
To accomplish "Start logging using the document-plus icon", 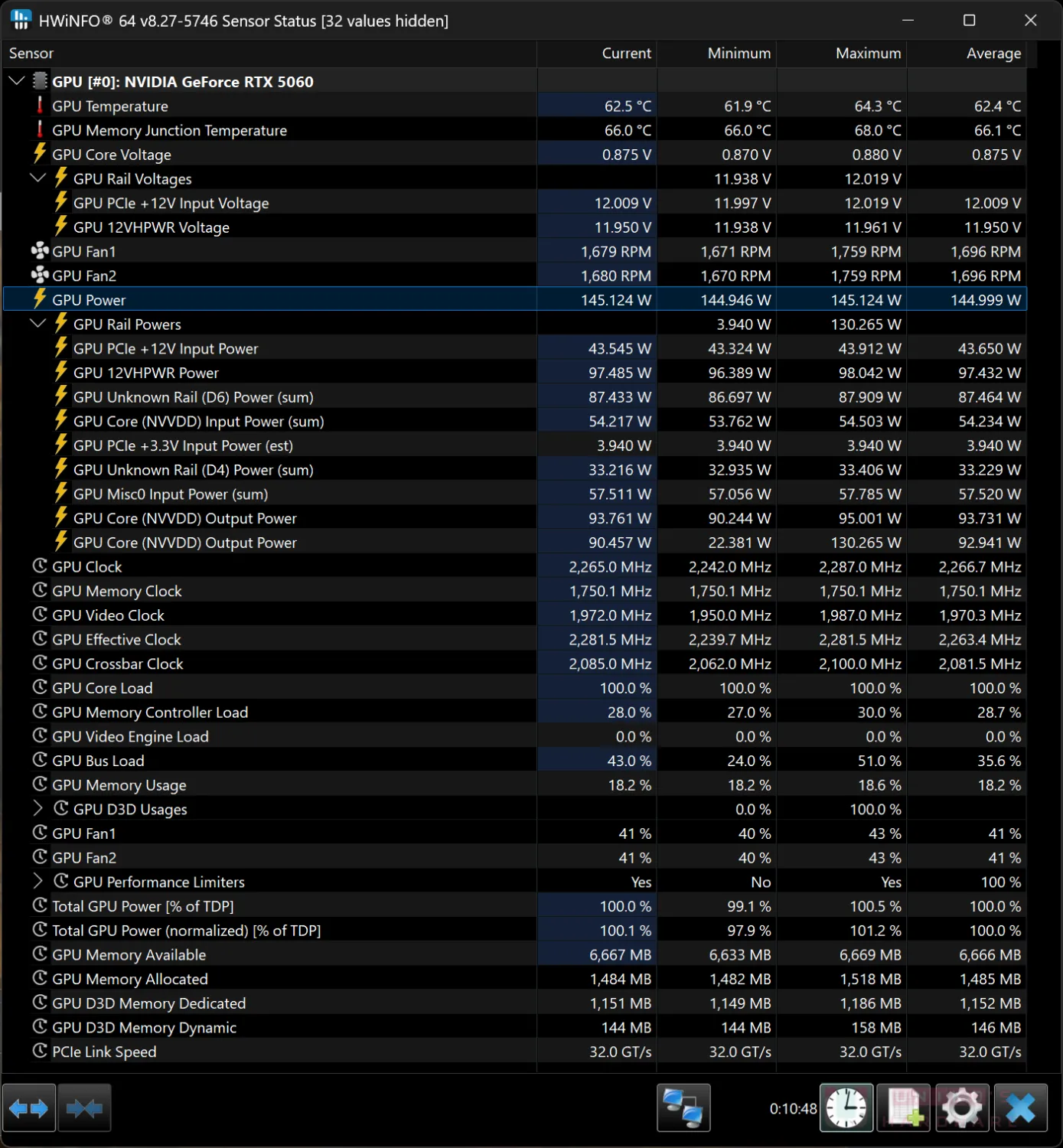I will (904, 1107).
